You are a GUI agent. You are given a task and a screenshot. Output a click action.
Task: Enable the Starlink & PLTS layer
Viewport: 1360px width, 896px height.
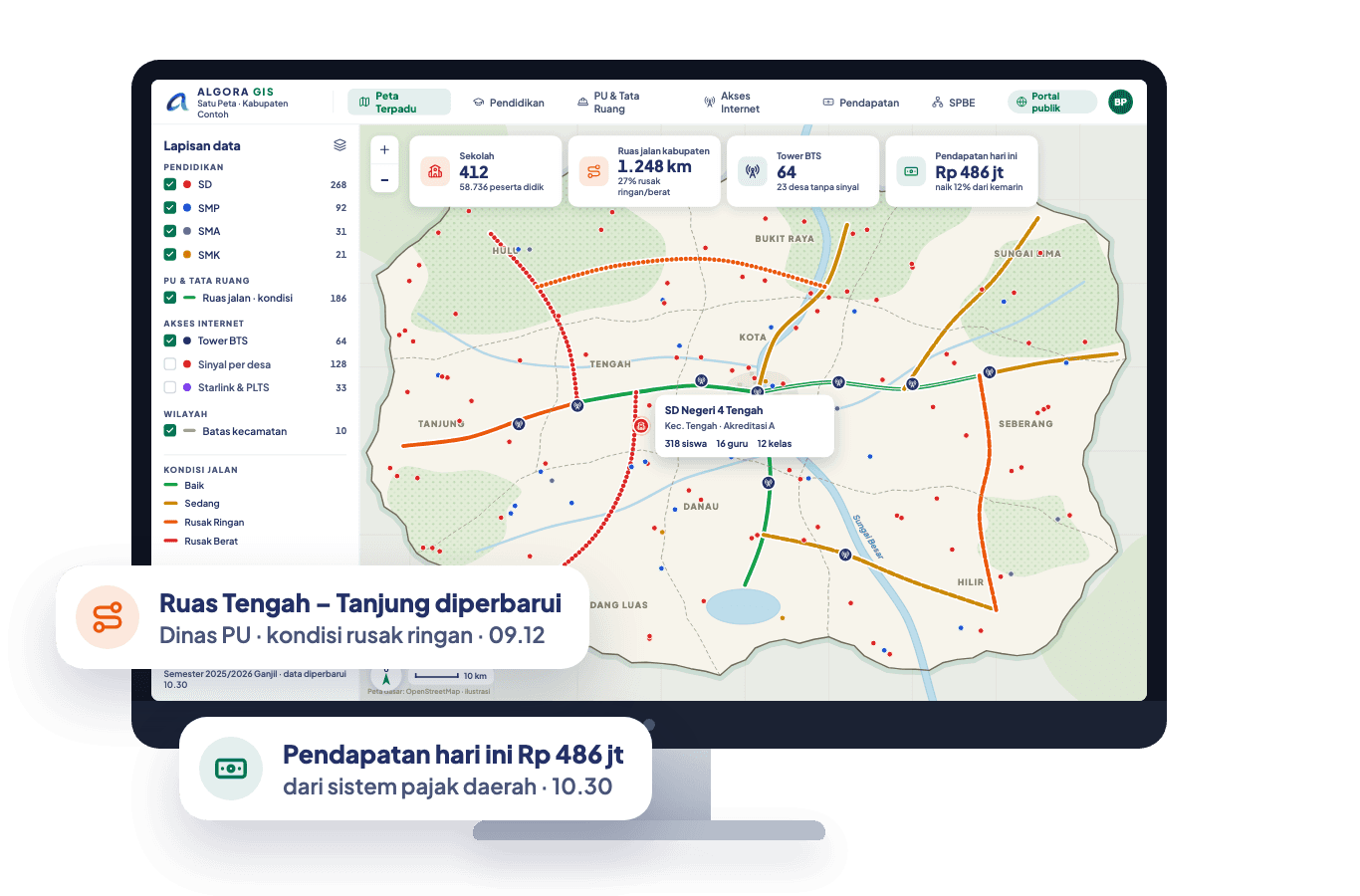[x=170, y=387]
